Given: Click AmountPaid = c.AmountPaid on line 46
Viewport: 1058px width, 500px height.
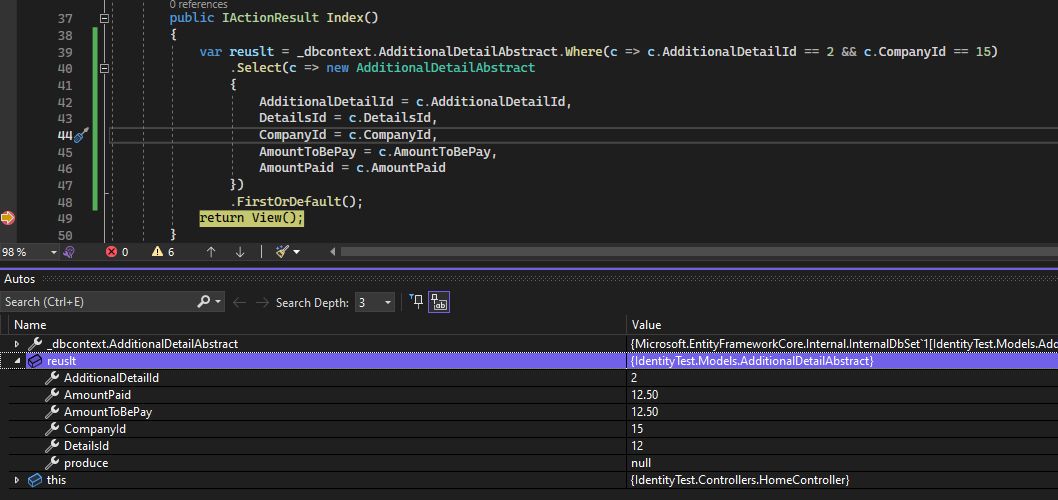Looking at the screenshot, I should coord(352,168).
